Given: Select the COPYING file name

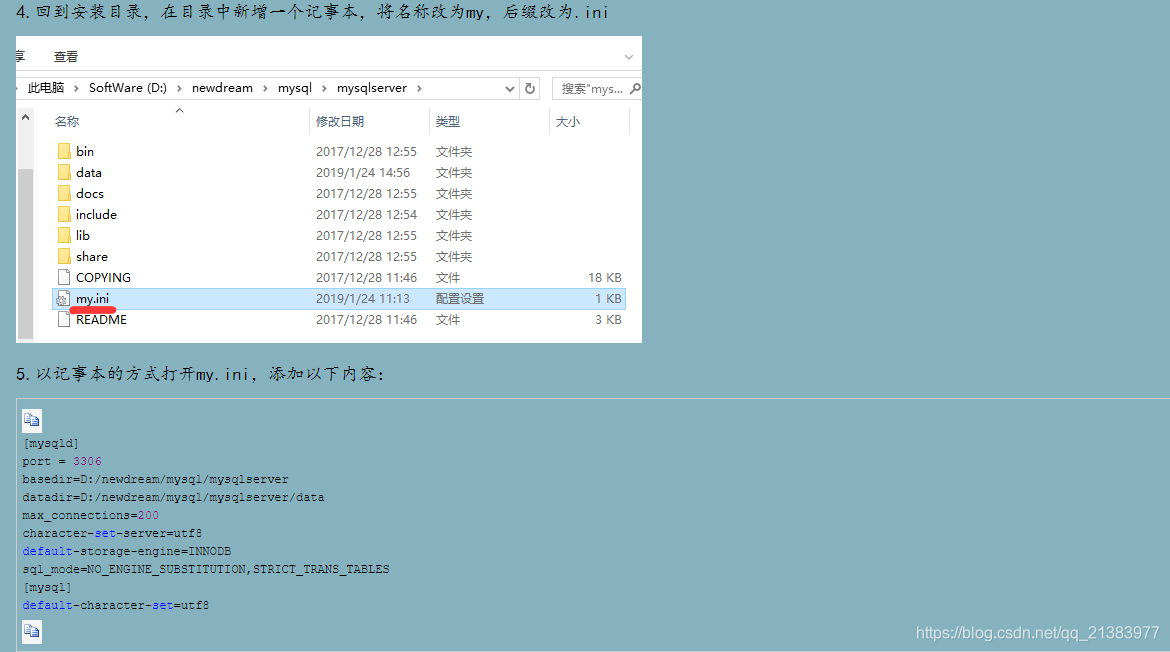Looking at the screenshot, I should coord(103,277).
